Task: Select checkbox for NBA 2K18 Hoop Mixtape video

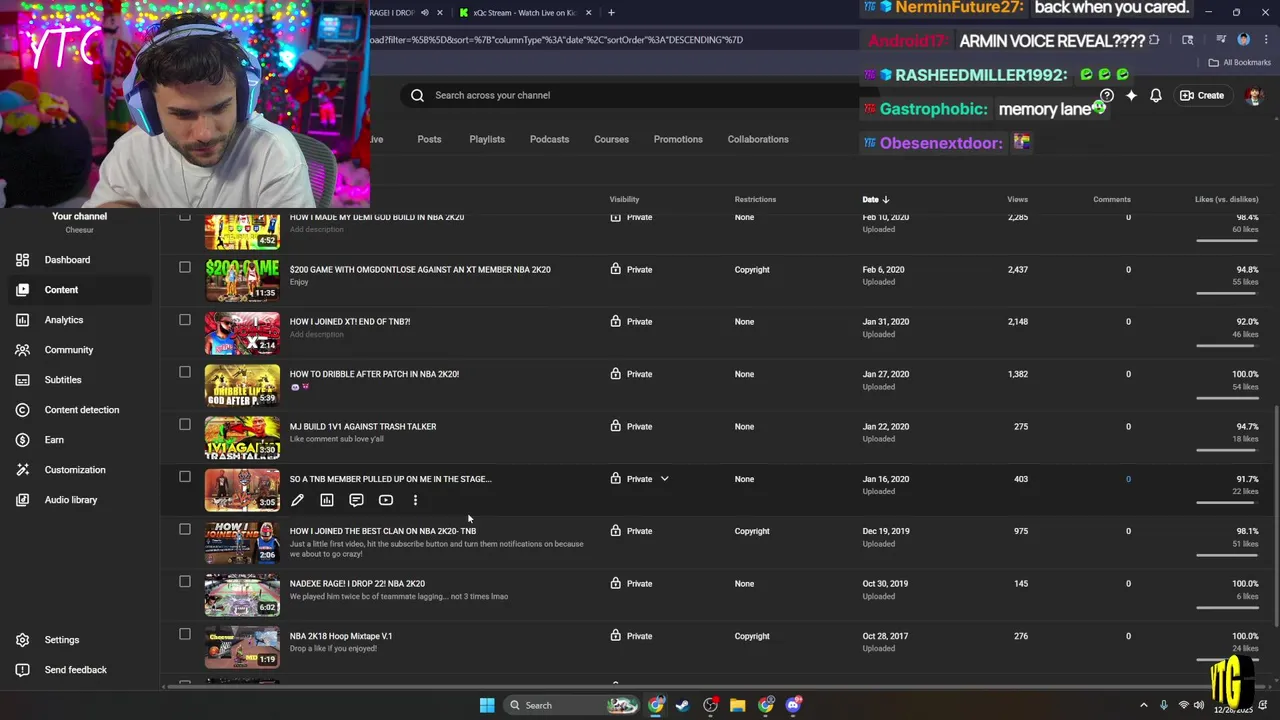Action: click(x=184, y=634)
